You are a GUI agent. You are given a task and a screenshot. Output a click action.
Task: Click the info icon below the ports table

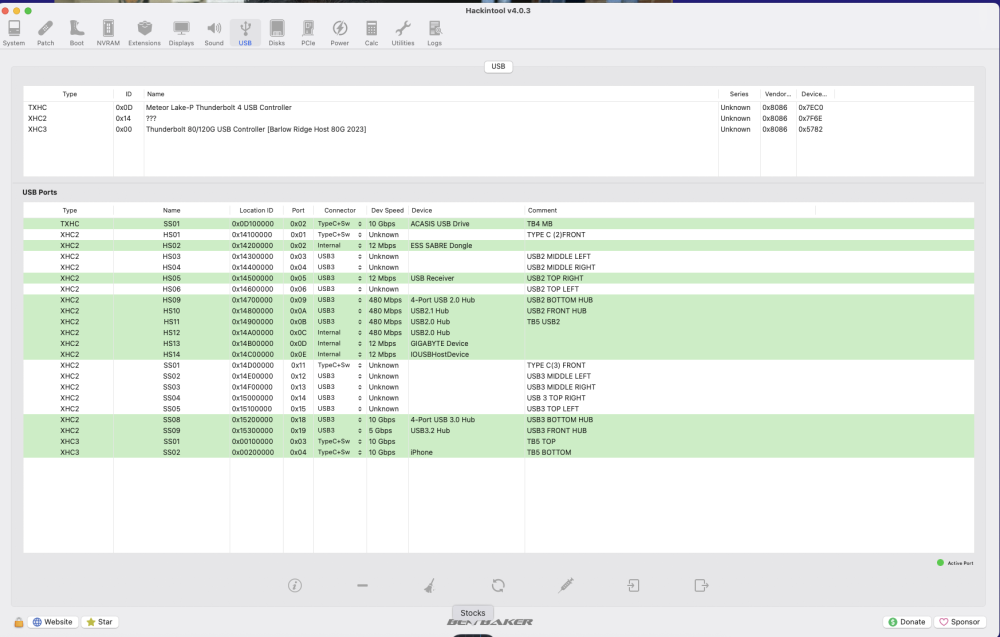click(295, 585)
